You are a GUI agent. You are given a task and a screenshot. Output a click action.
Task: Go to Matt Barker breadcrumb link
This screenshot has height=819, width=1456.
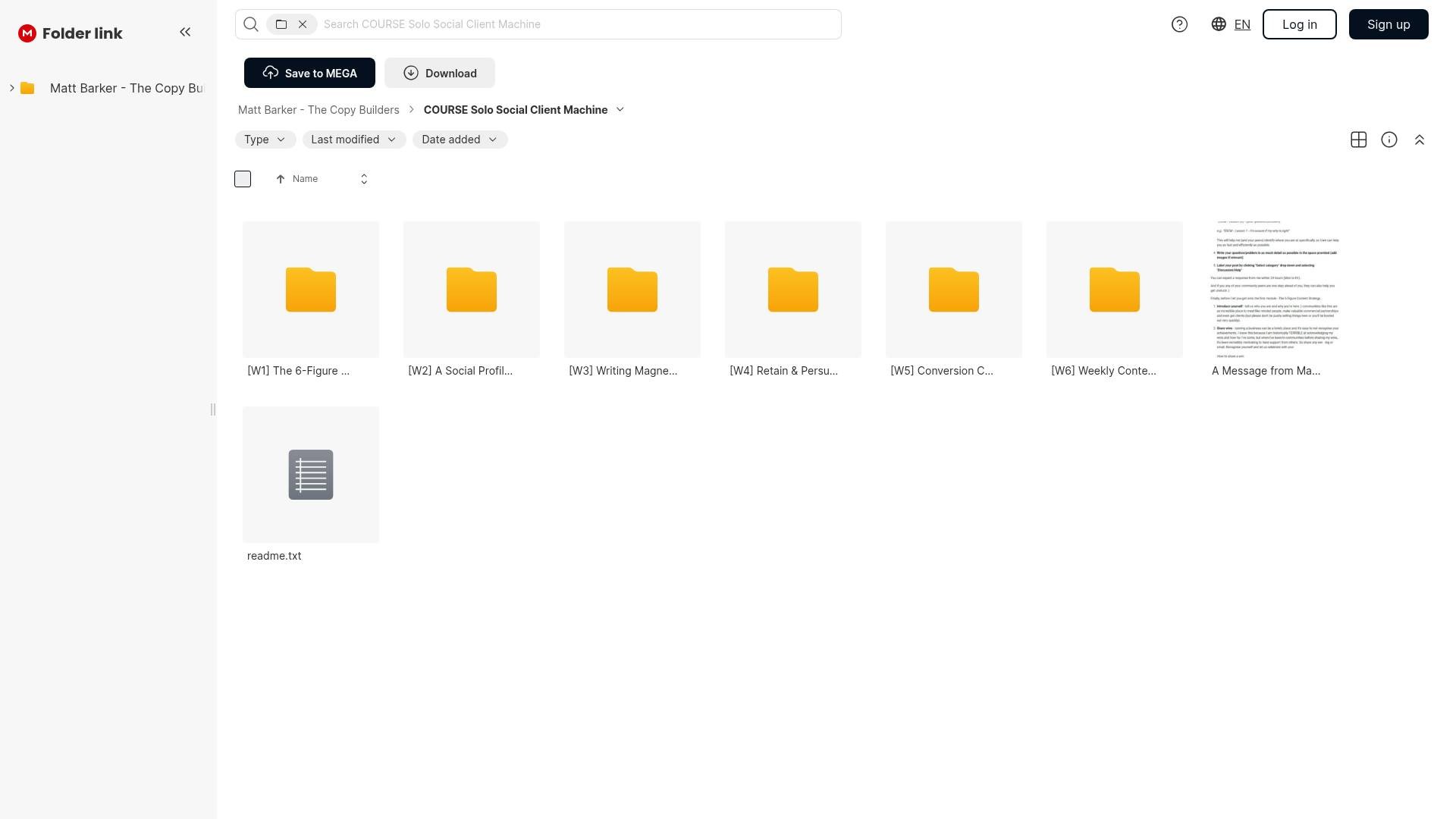318,110
